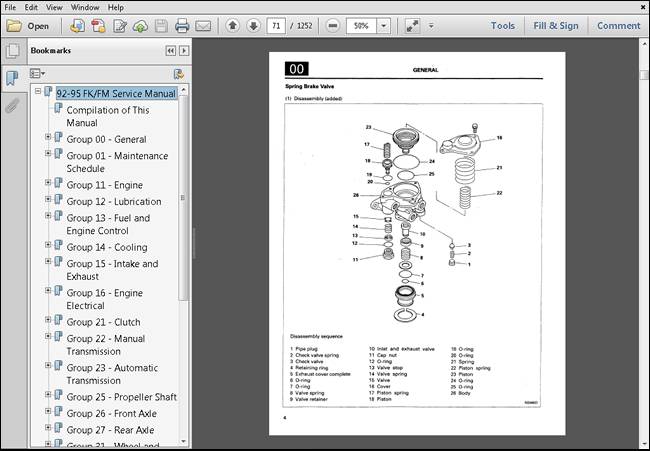Viewport: 650px width, 451px height.
Task: Click the Bookmarks panel title
Action: (51, 51)
